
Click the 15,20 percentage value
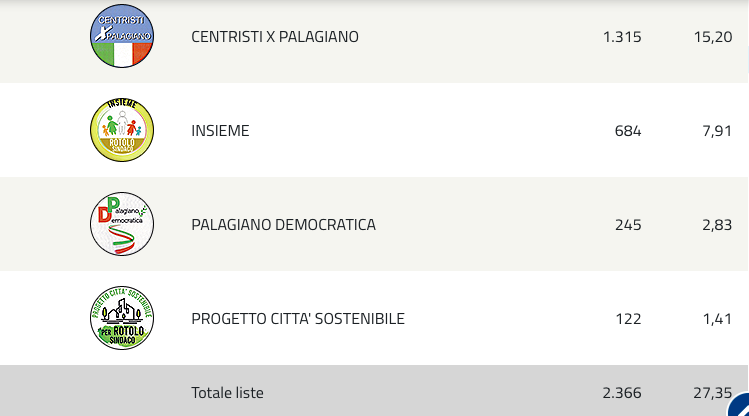(x=713, y=37)
